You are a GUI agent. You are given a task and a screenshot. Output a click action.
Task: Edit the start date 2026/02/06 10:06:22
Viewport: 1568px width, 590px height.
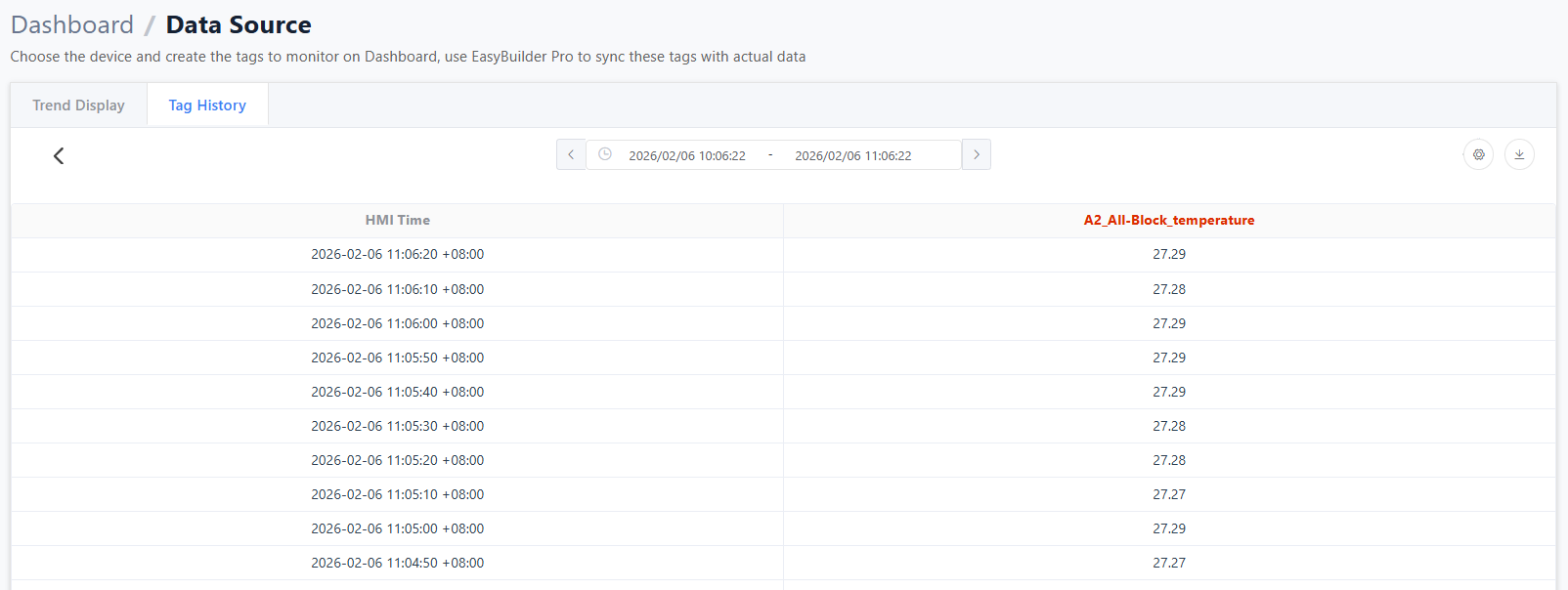point(687,155)
